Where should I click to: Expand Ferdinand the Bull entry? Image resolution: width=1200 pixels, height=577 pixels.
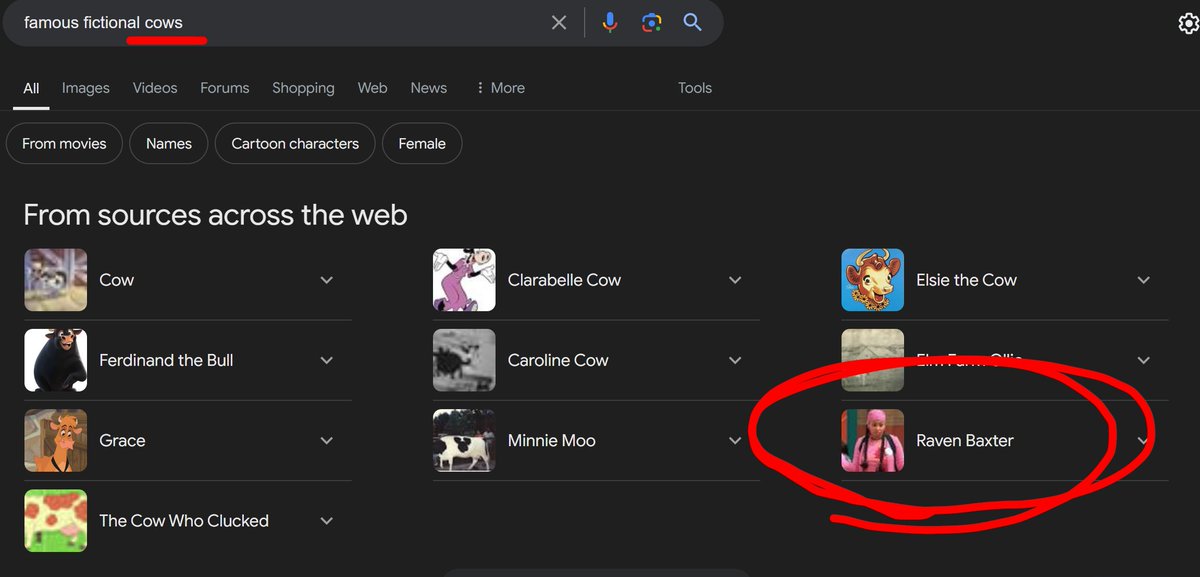[326, 360]
